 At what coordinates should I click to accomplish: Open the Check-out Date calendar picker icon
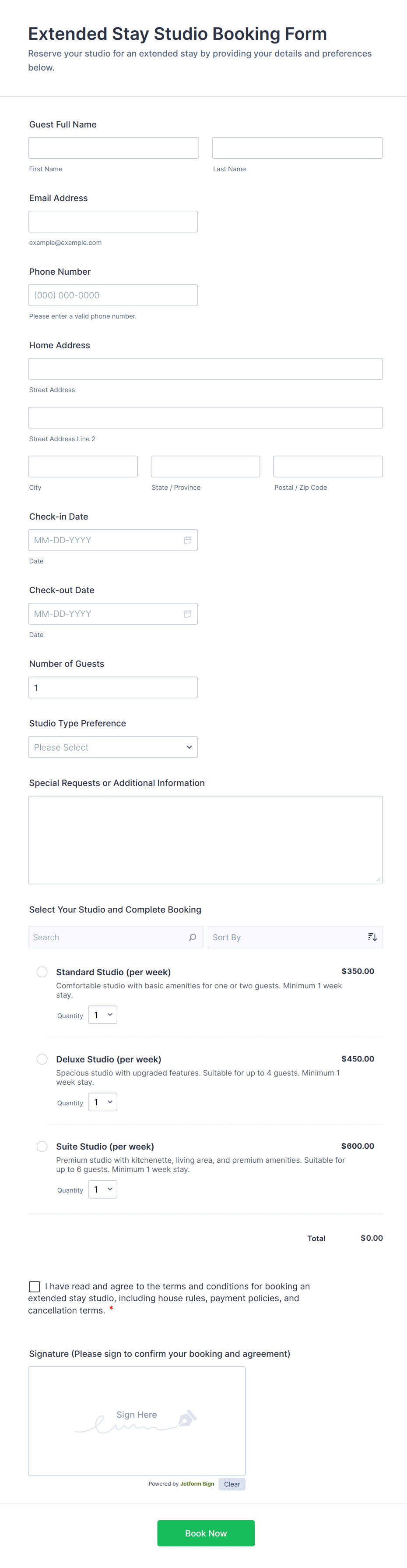click(x=187, y=613)
